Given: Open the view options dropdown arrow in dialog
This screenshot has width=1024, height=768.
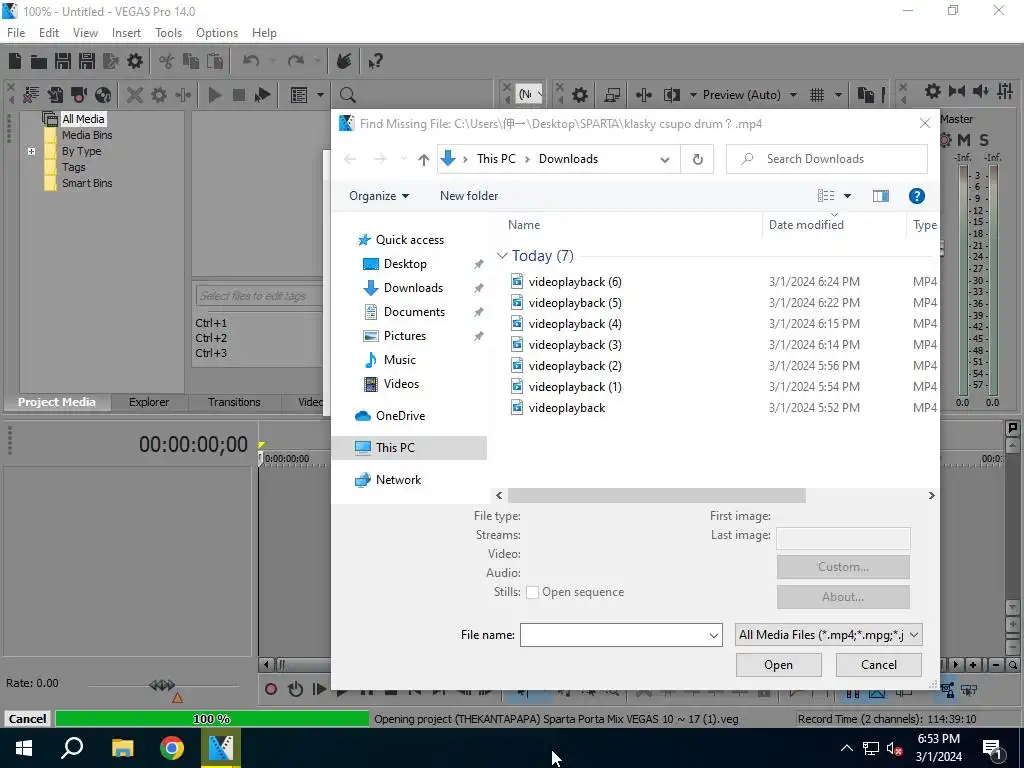Looking at the screenshot, I should pyautogui.click(x=848, y=196).
